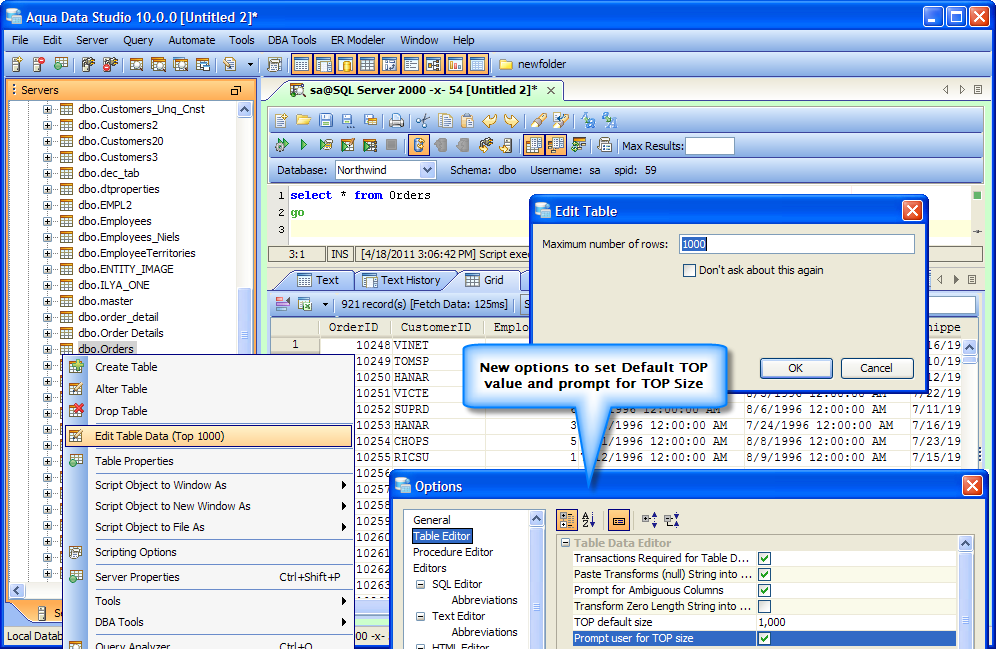Run the query with the green Execute arrow

(304, 145)
